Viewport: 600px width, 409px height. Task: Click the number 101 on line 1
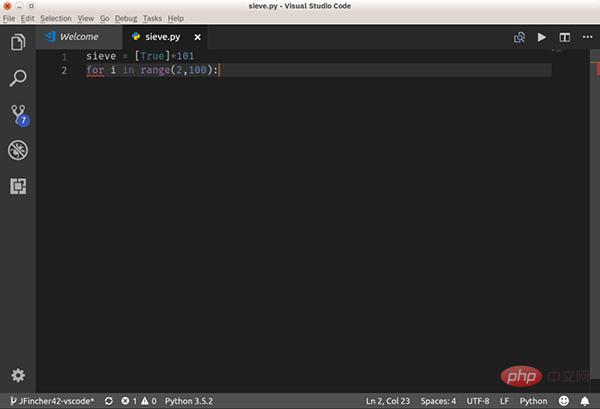(185, 56)
